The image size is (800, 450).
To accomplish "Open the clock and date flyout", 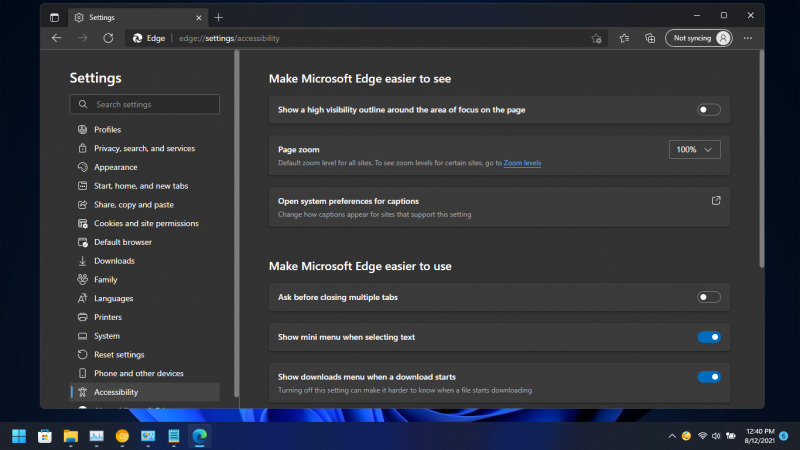I will [x=759, y=436].
